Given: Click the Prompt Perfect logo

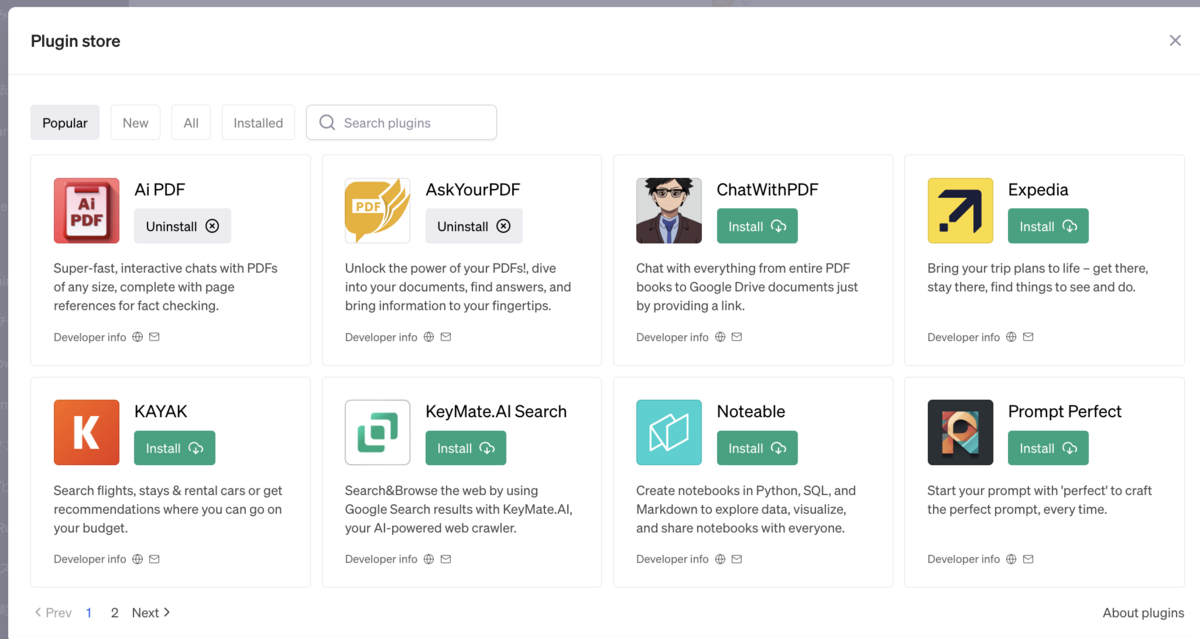Looking at the screenshot, I should [x=960, y=433].
